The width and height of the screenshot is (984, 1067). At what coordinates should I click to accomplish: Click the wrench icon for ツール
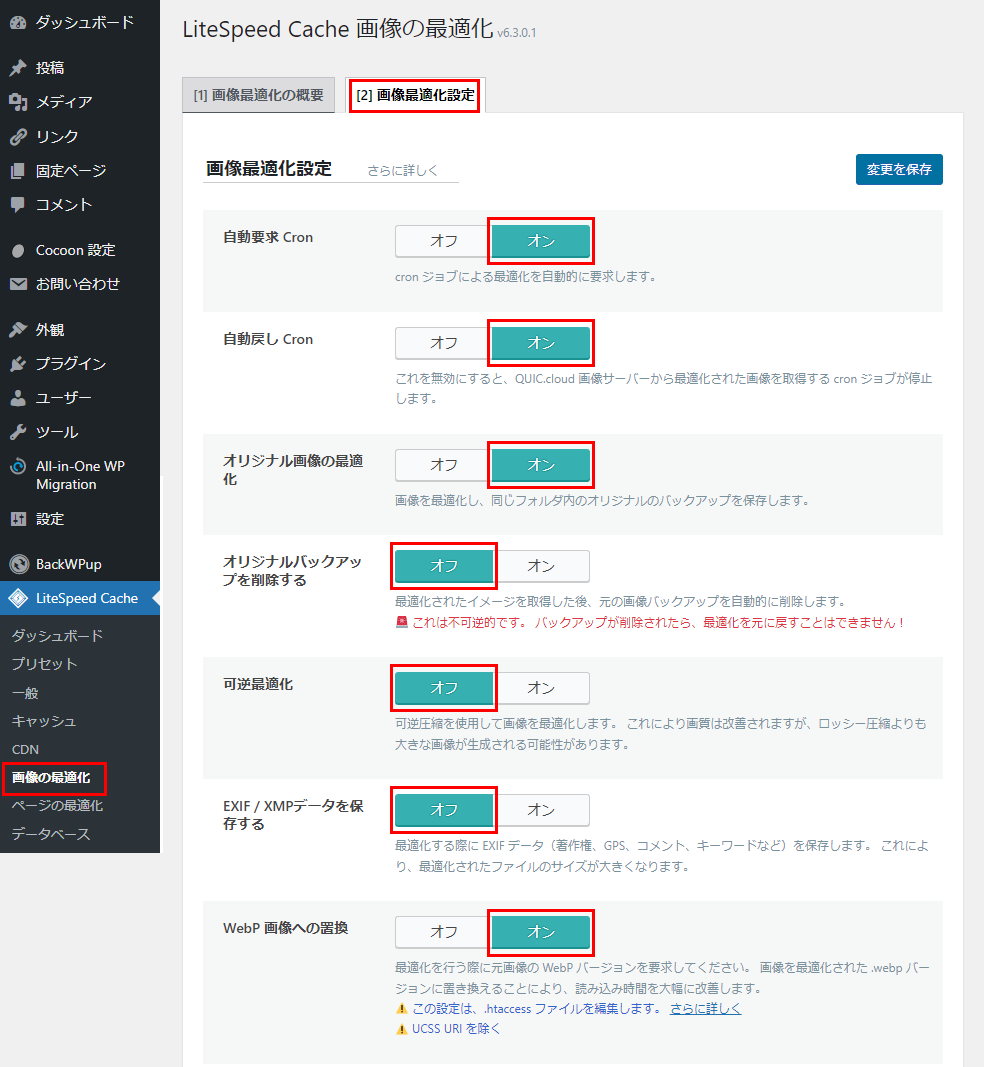point(18,432)
